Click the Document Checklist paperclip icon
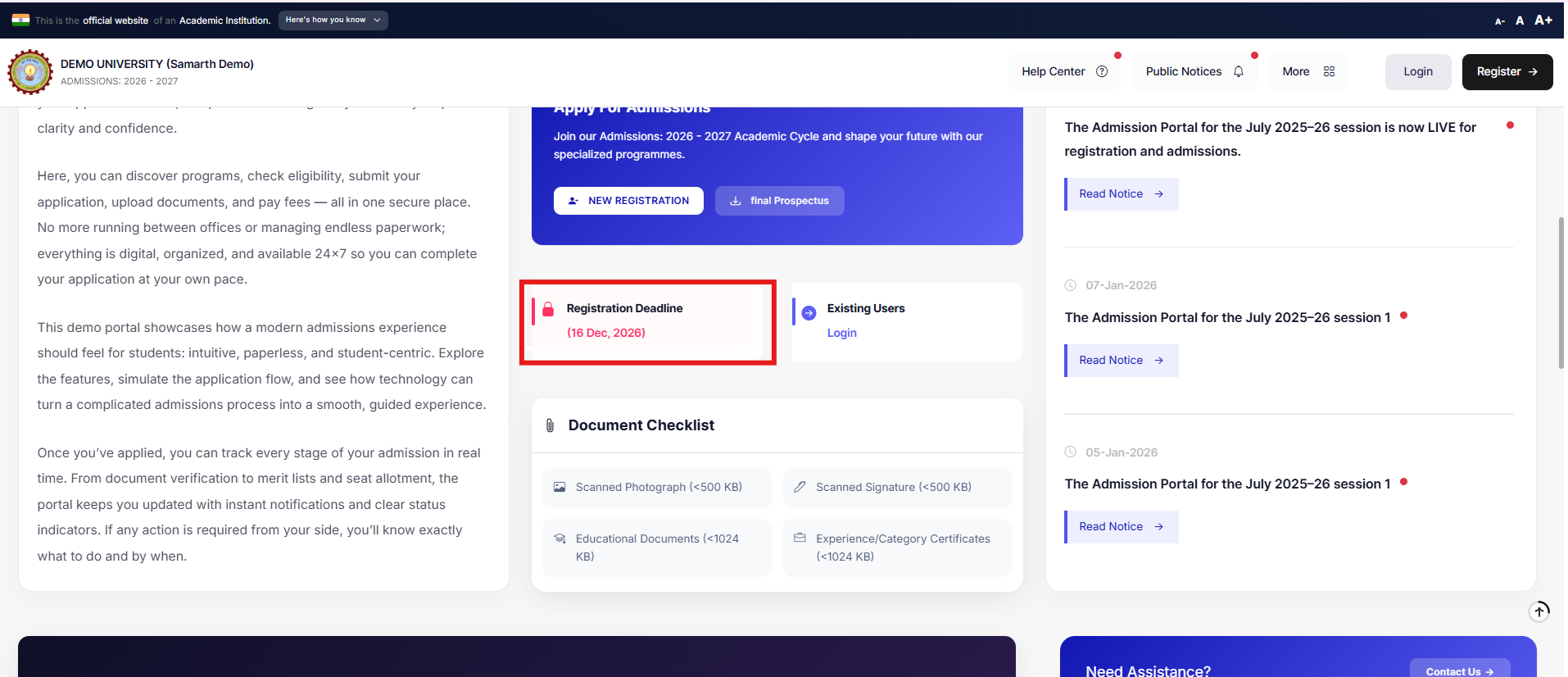Viewport: 1568px width, 677px height. [x=550, y=425]
